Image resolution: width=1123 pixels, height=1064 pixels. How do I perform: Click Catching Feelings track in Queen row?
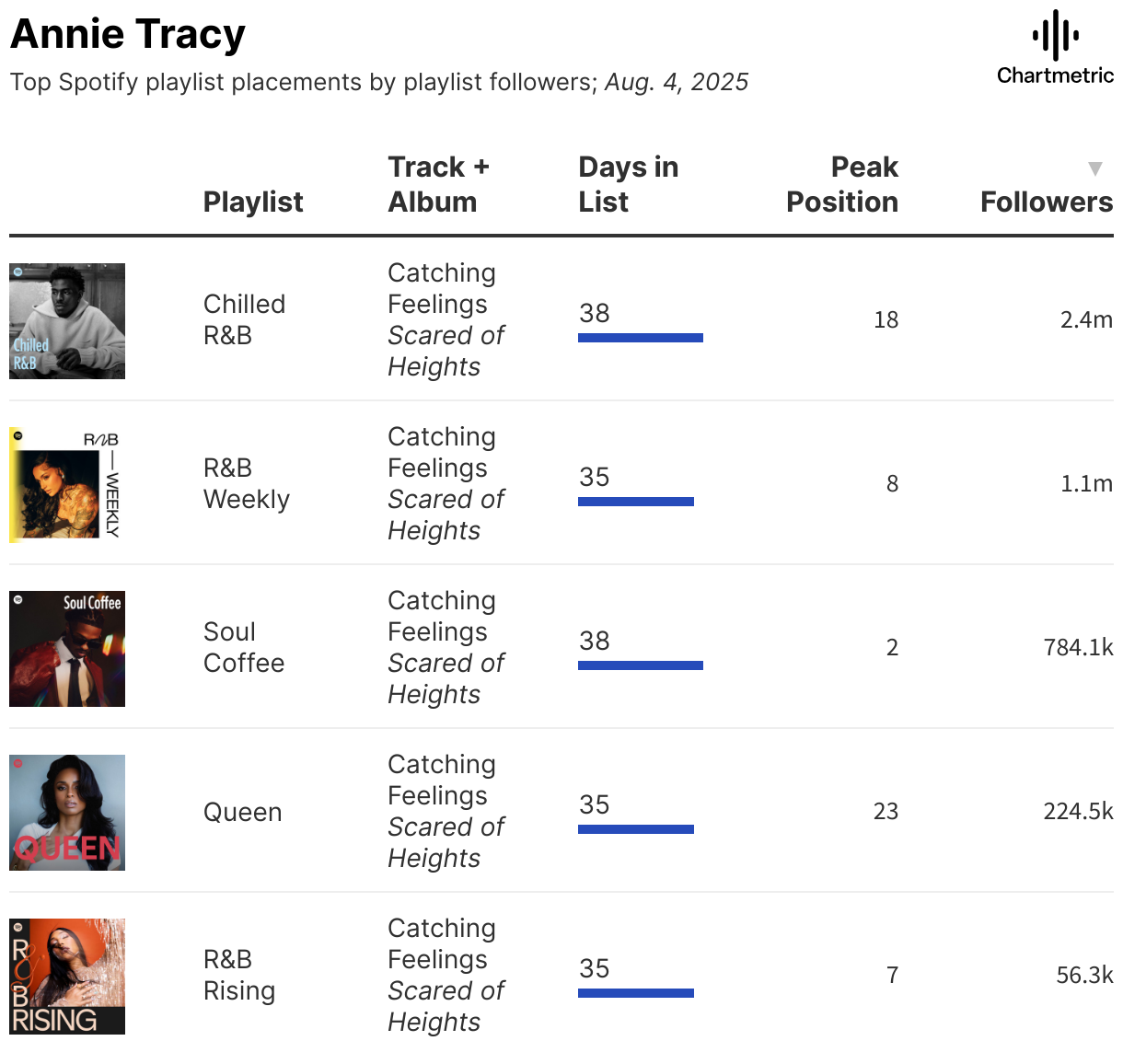click(442, 780)
